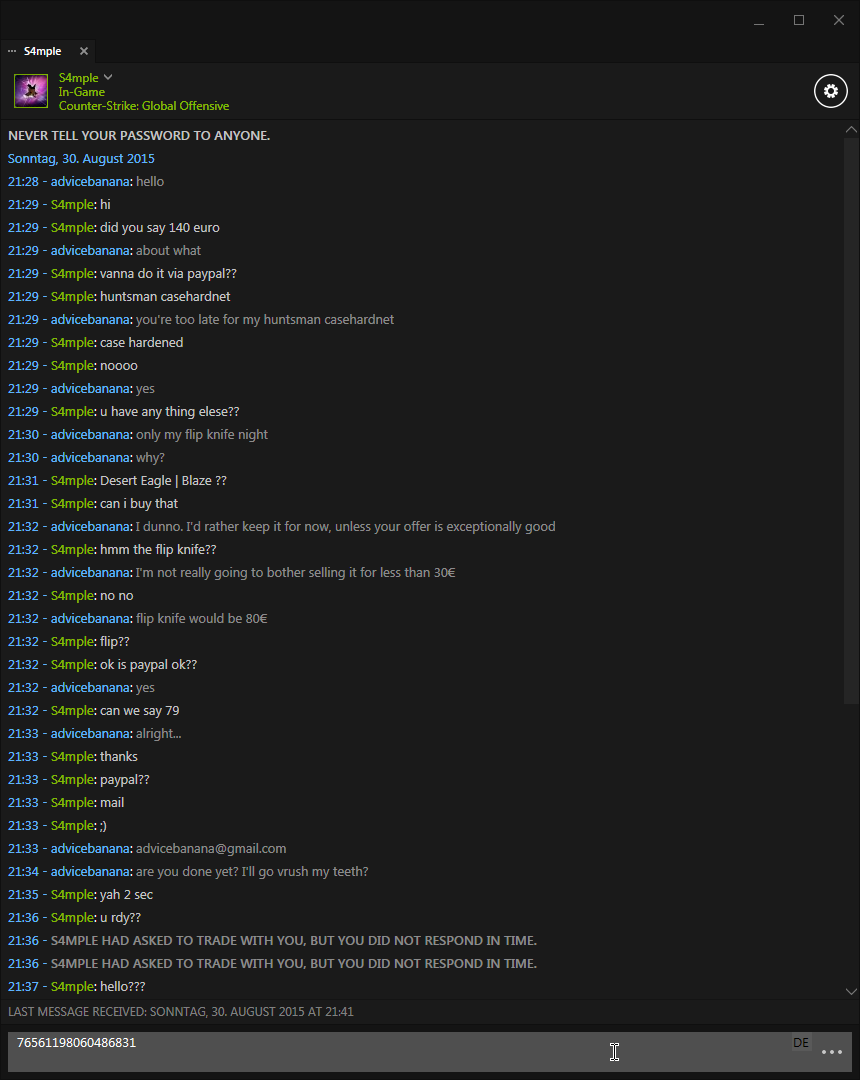Open chat settings gear icon
860x1080 pixels.
pyautogui.click(x=830, y=91)
